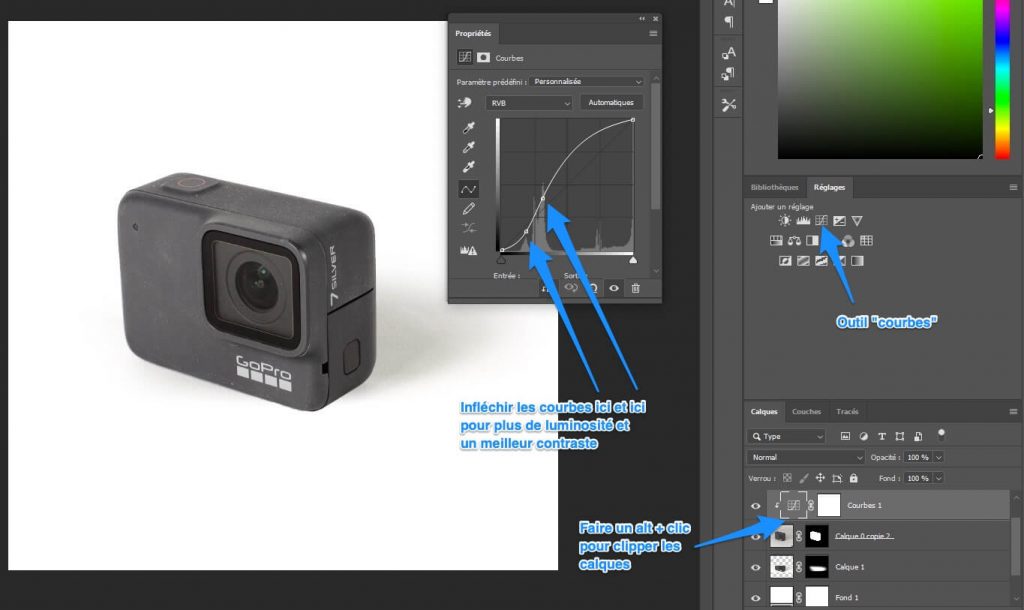1024x610 pixels.
Task: Click the histogram clipping warning icon
Action: (468, 250)
